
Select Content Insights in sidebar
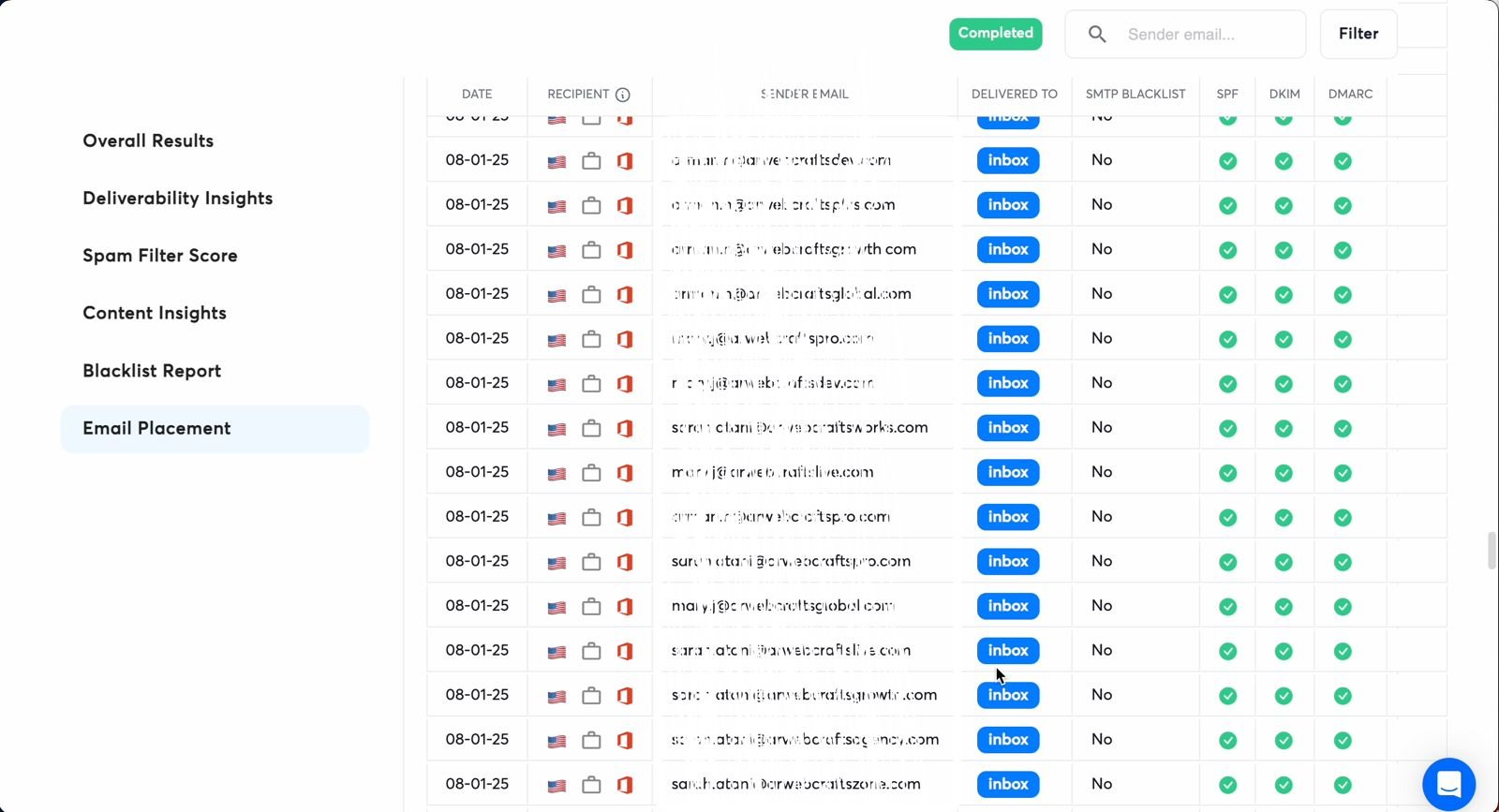tap(155, 314)
